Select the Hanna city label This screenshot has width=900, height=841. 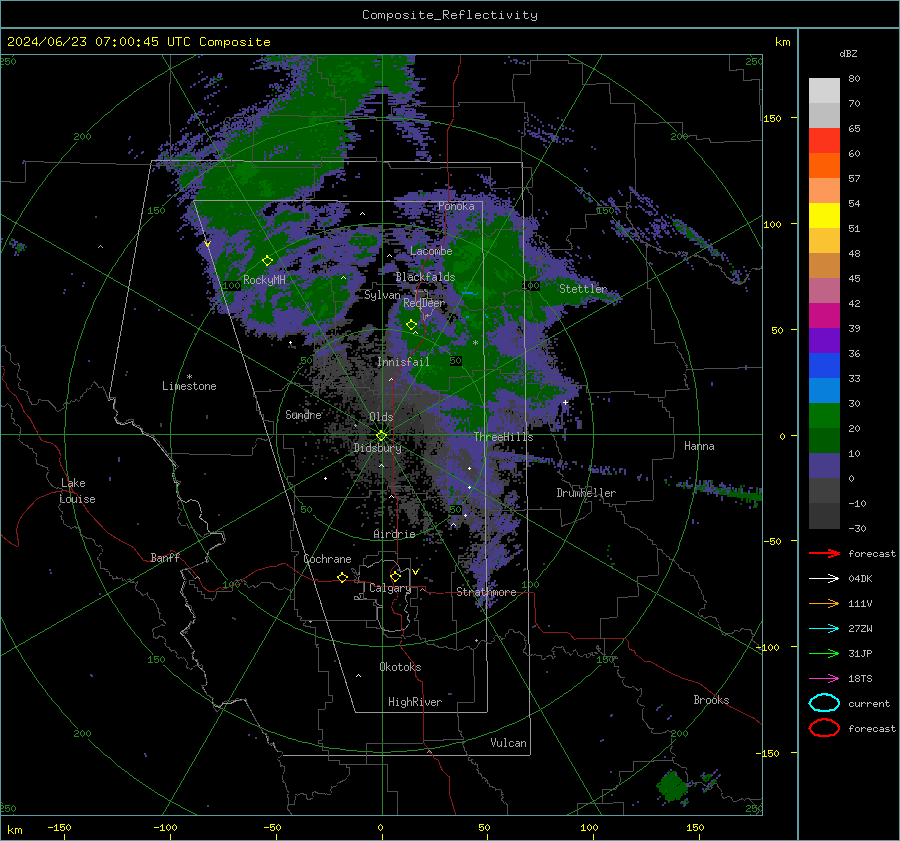tap(699, 446)
